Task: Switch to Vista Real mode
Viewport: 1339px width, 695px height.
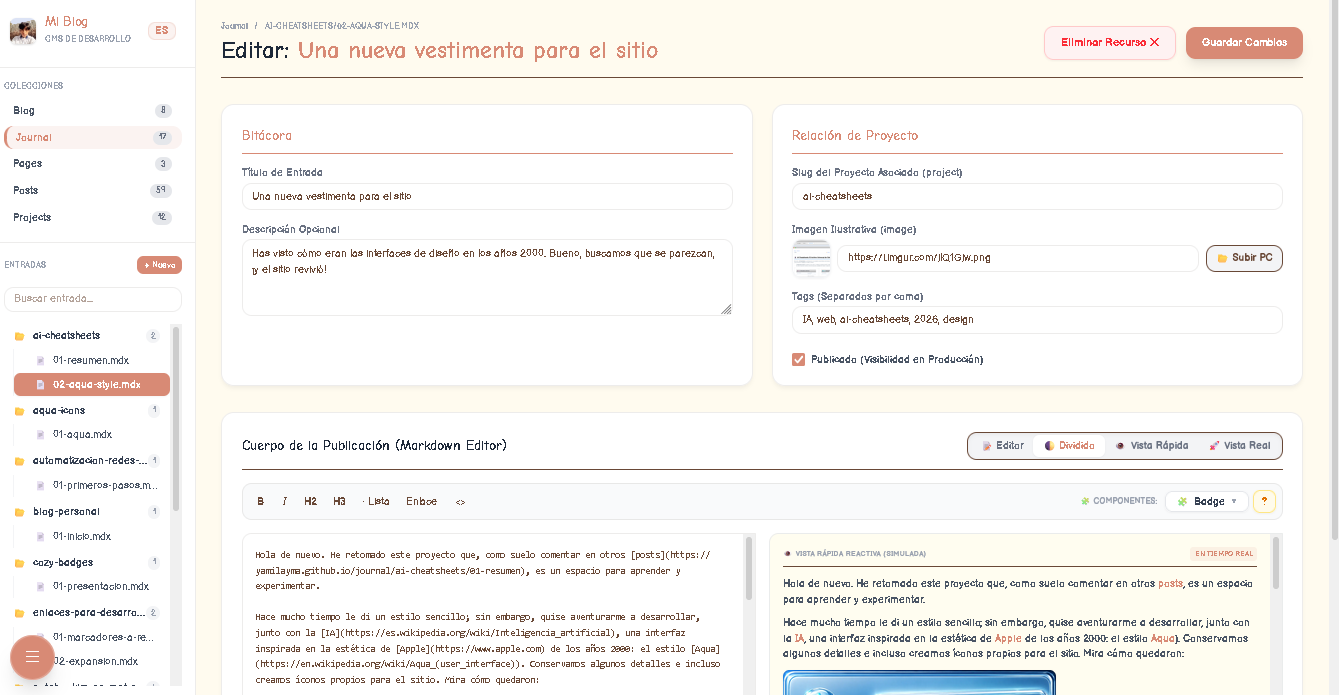Action: click(1240, 446)
